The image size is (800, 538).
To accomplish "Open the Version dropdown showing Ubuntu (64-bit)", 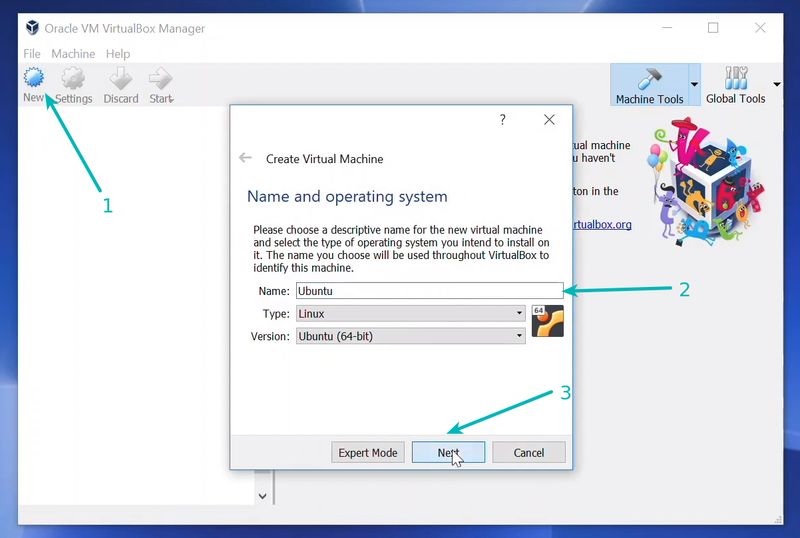I will (x=411, y=336).
